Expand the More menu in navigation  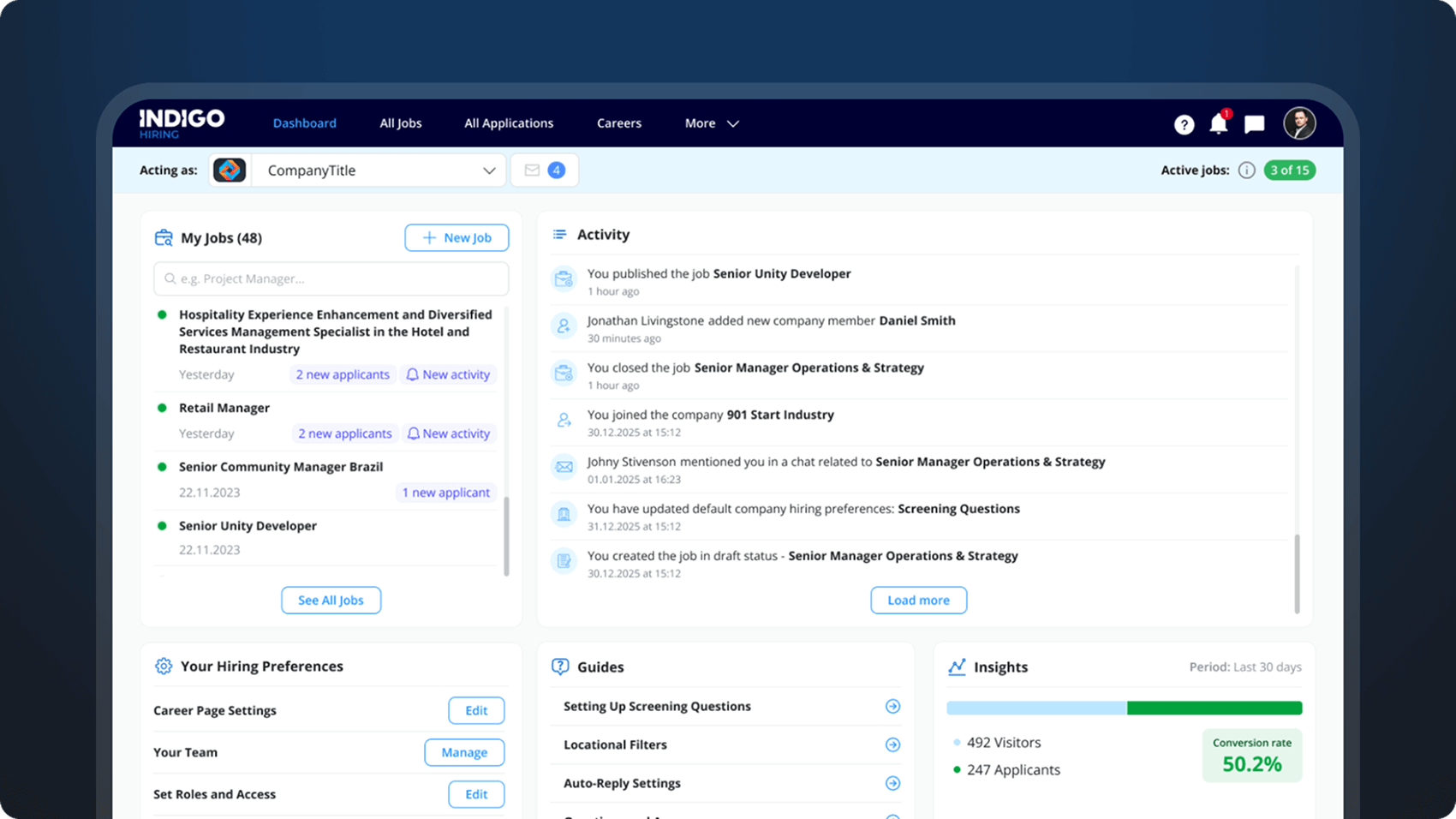pos(711,123)
